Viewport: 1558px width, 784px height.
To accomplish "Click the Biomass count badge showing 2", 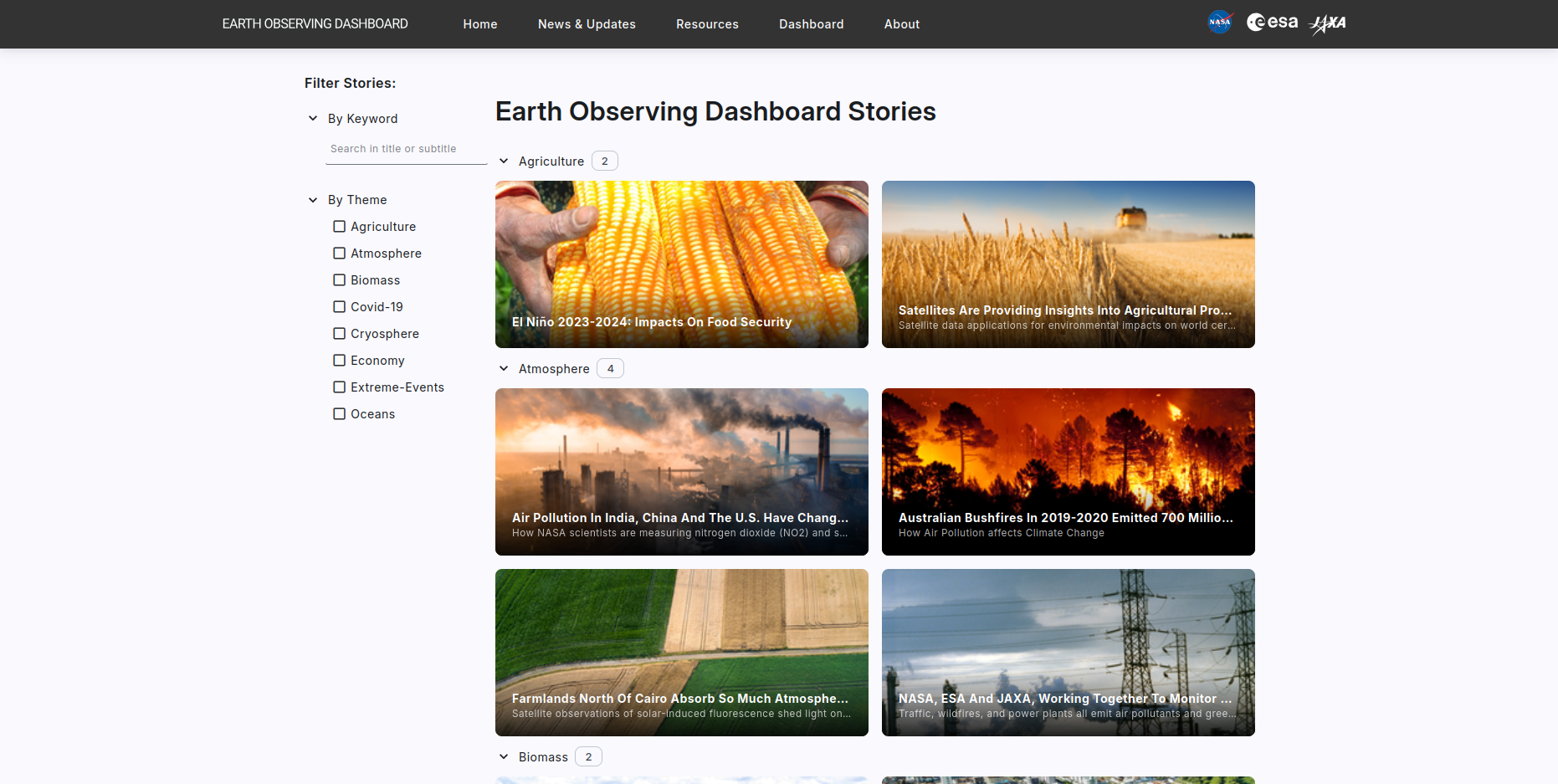I will (587, 756).
